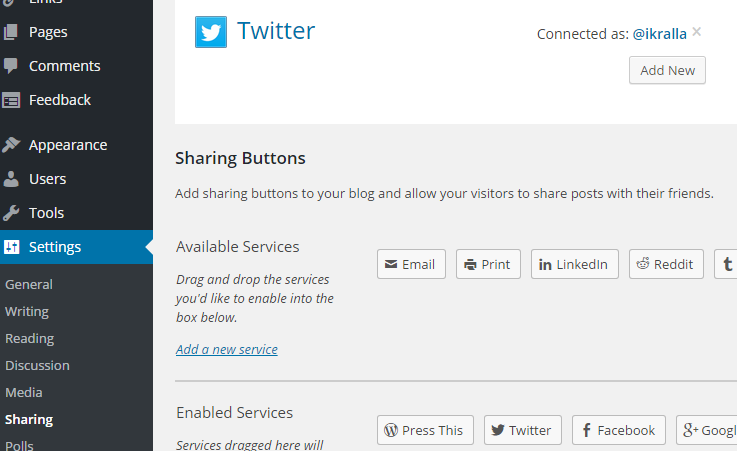The width and height of the screenshot is (737, 451).
Task: Go to General settings submenu
Action: (29, 284)
